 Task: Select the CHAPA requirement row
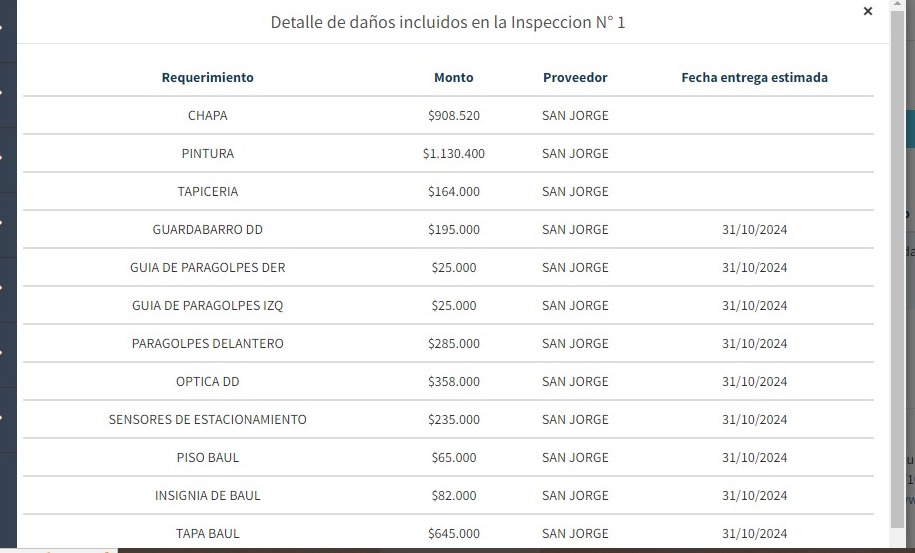208,115
